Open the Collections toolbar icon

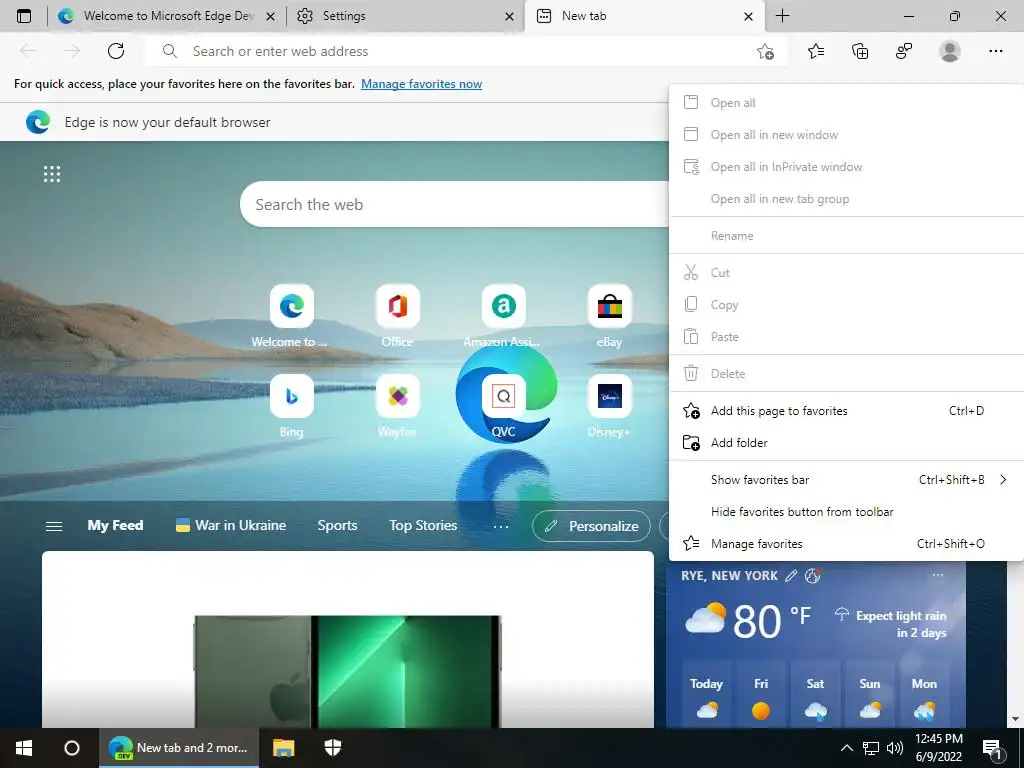coord(860,51)
